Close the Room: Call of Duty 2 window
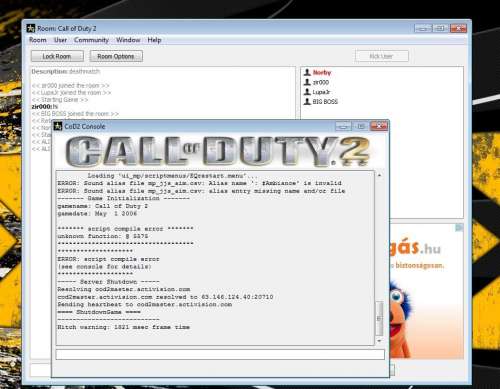 point(458,28)
